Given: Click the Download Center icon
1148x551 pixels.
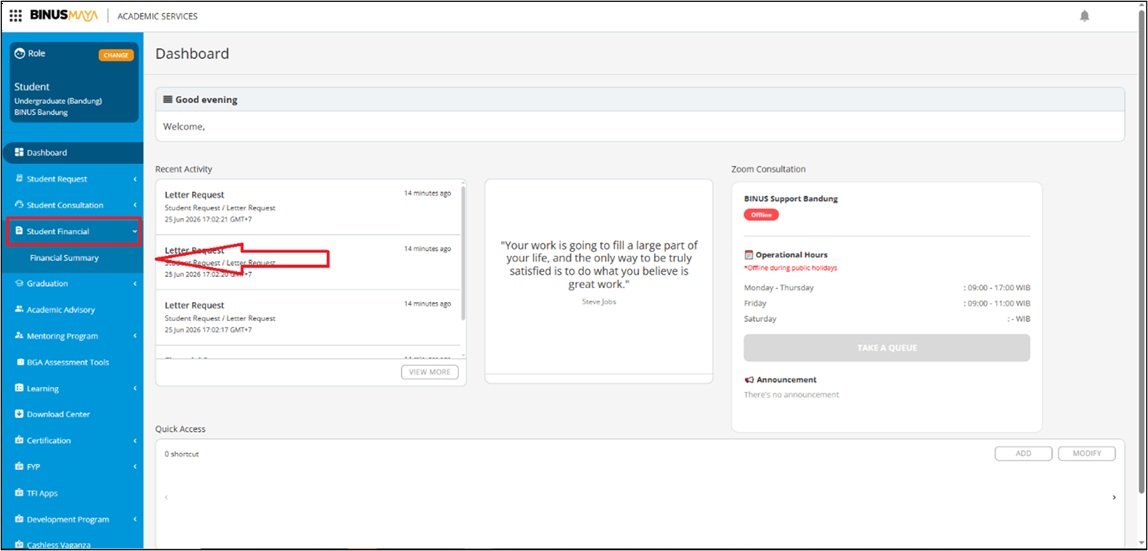Looking at the screenshot, I should click(20, 414).
